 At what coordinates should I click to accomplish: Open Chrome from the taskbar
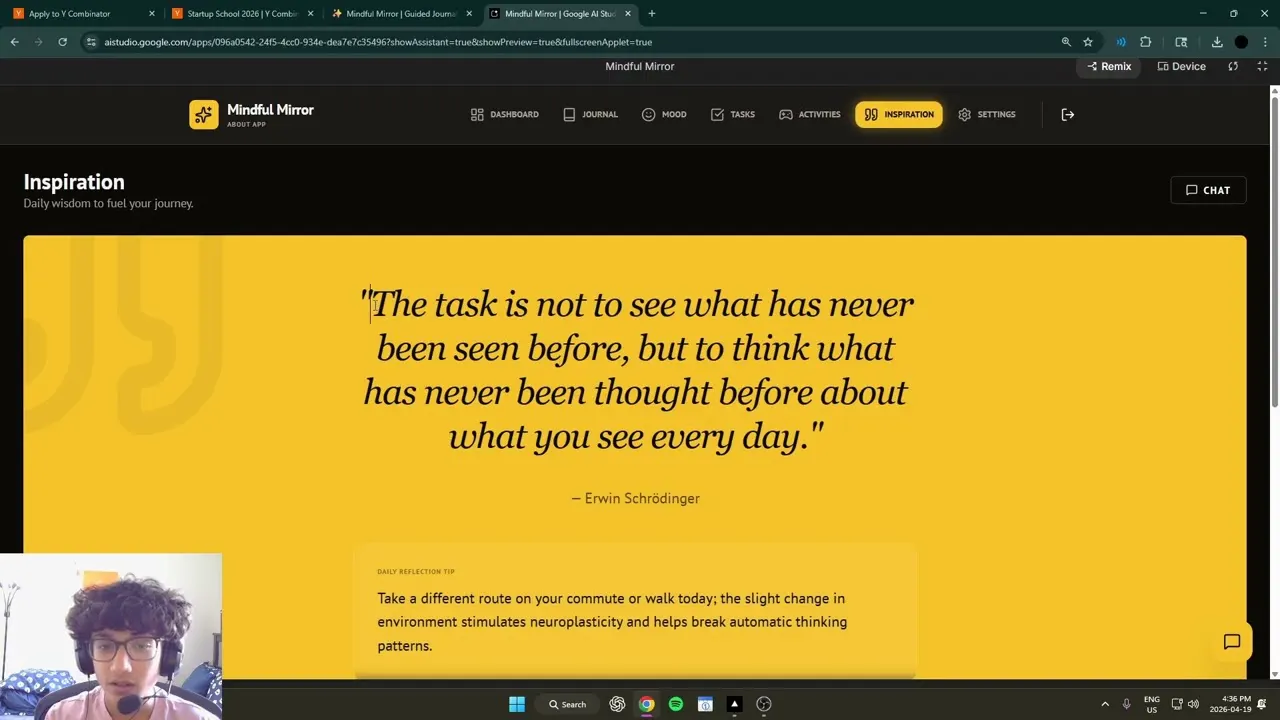pyautogui.click(x=647, y=704)
